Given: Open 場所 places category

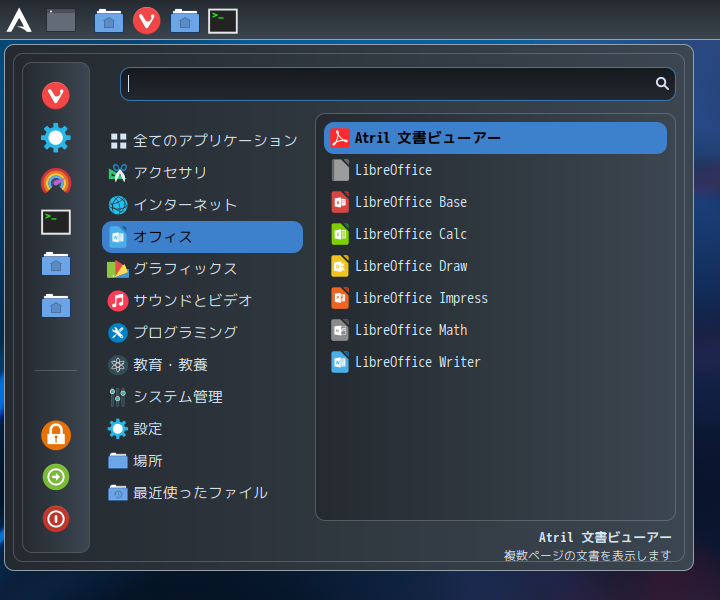Looking at the screenshot, I should click(x=202, y=460).
